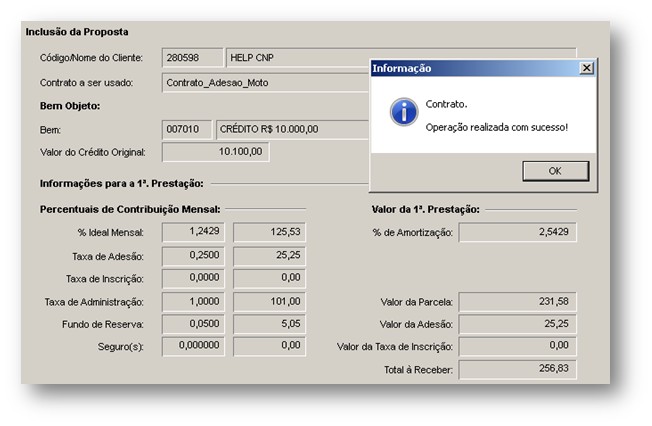Click 'Informações para a 1ª. Prestação:' heading
652x426 pixels.
tap(122, 183)
